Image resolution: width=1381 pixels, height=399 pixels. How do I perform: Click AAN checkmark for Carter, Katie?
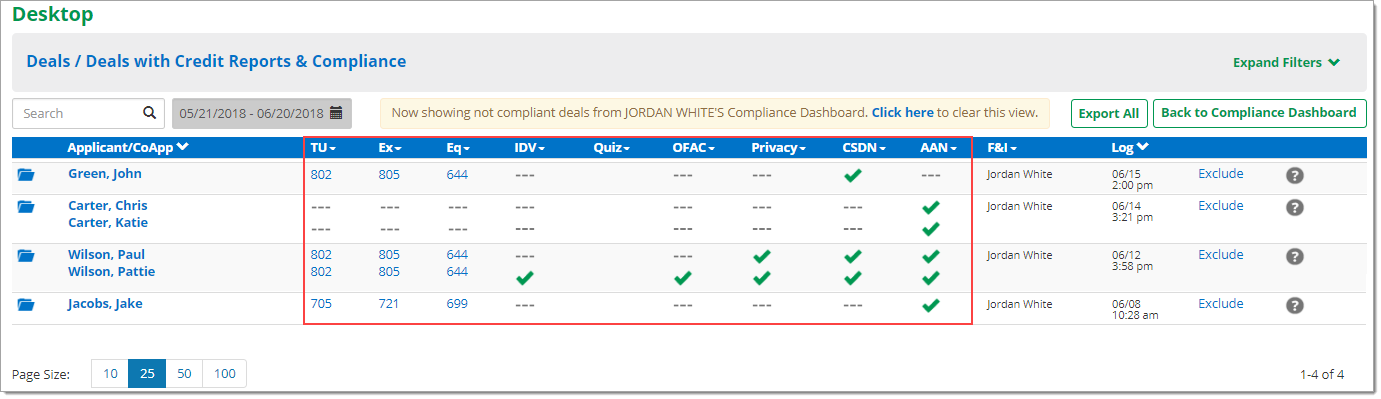click(931, 229)
